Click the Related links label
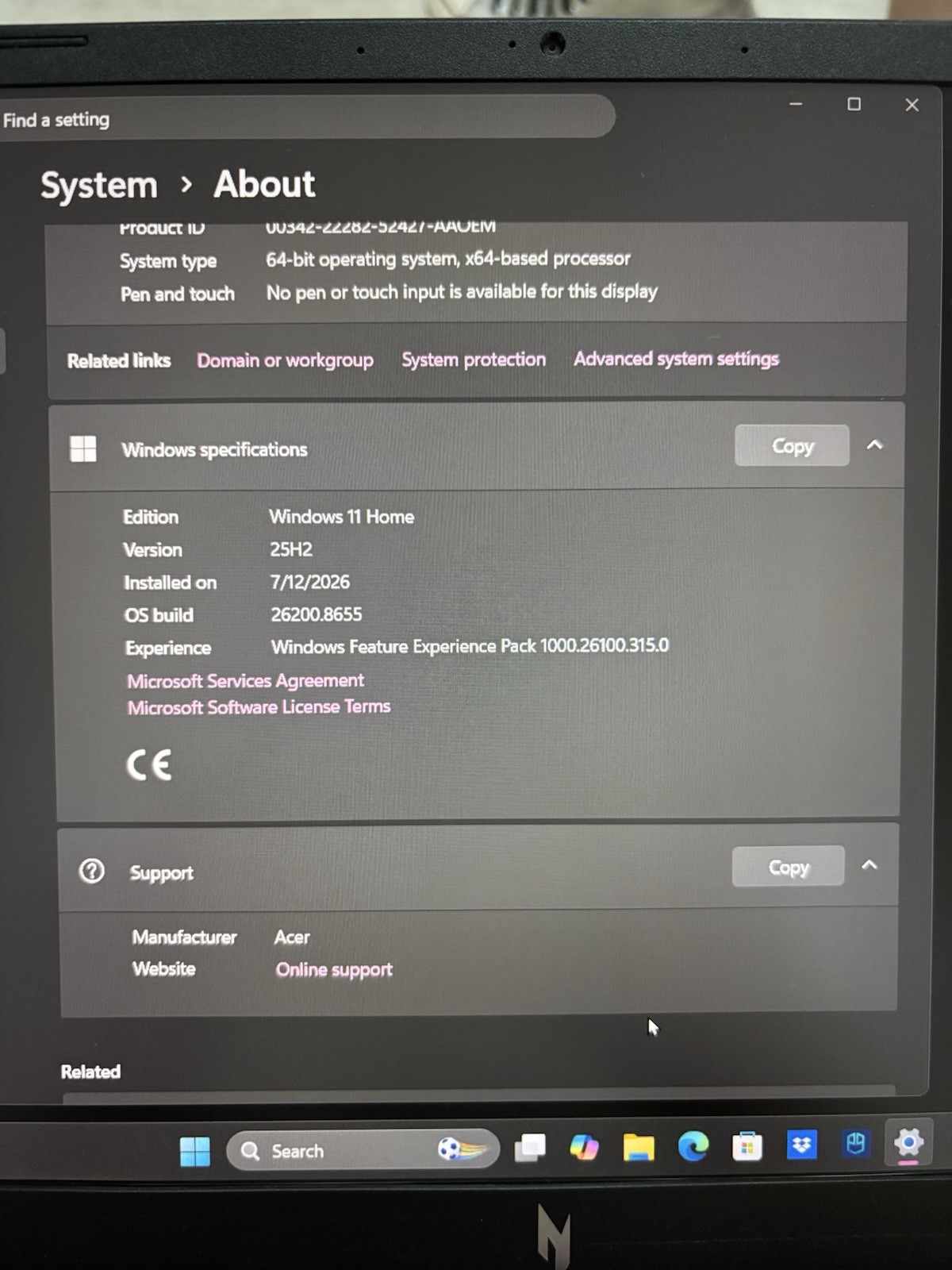The height and width of the screenshot is (1270, 952). tap(119, 361)
